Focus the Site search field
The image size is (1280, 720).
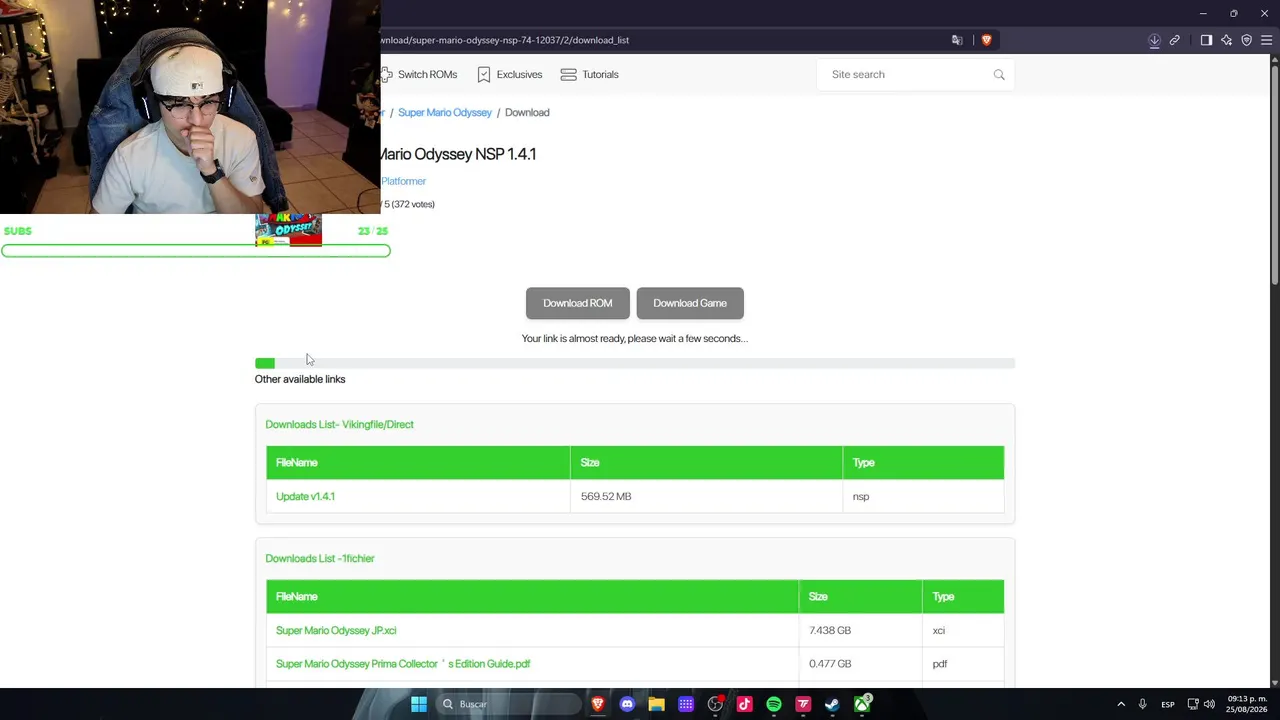pos(915,75)
